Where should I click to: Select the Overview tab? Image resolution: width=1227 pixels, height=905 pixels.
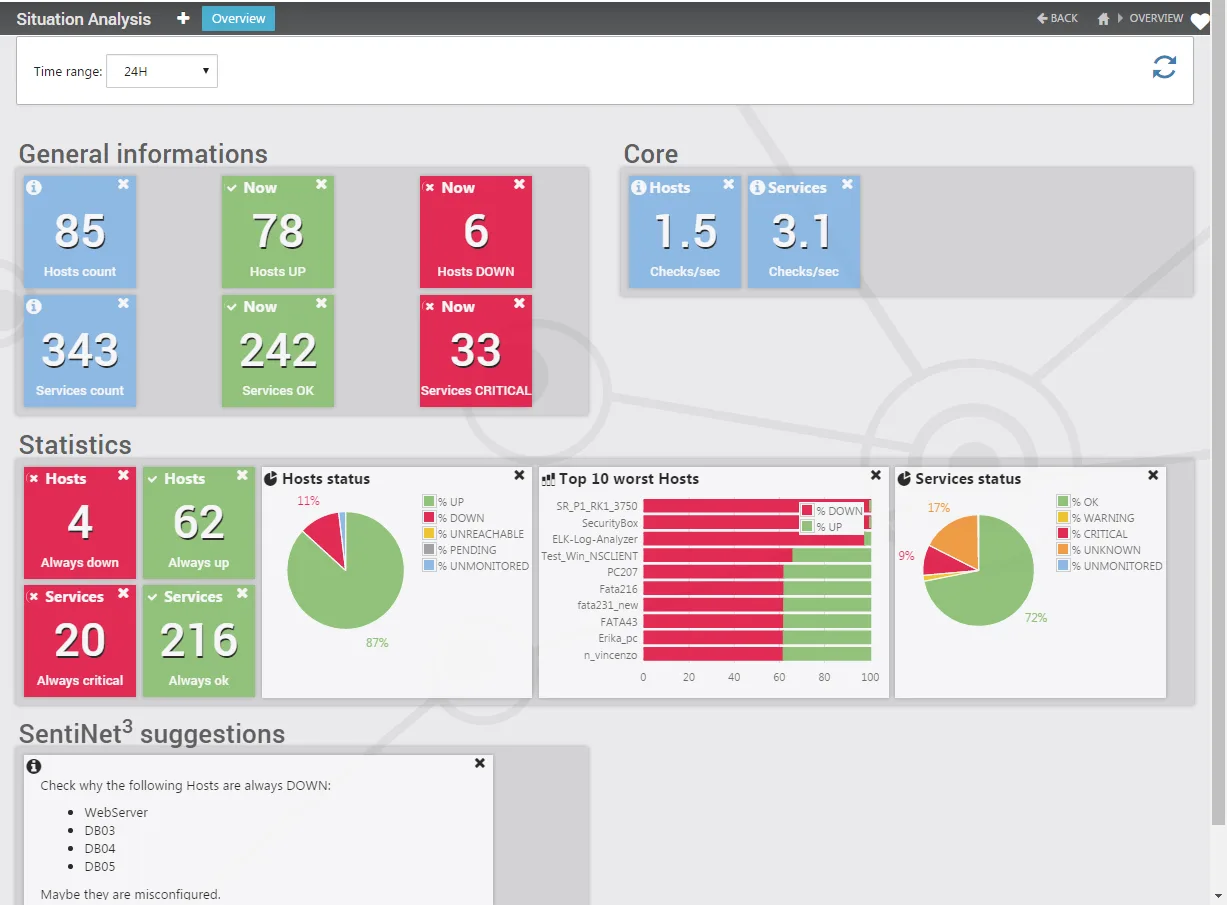pyautogui.click(x=238, y=18)
